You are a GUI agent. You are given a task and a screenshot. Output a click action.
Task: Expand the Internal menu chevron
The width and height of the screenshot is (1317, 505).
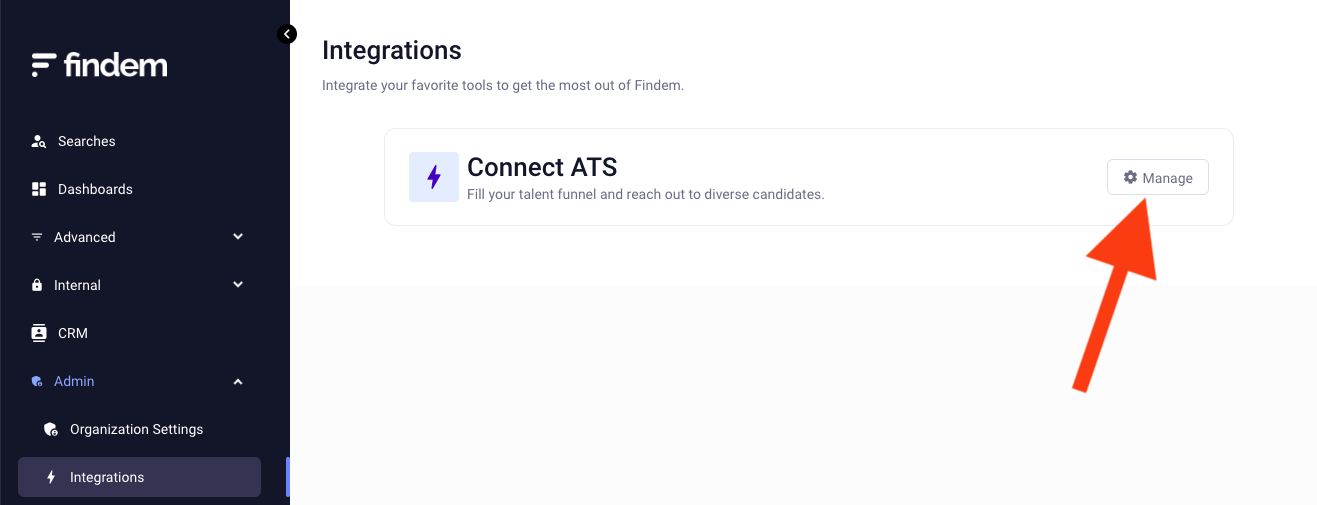(238, 285)
